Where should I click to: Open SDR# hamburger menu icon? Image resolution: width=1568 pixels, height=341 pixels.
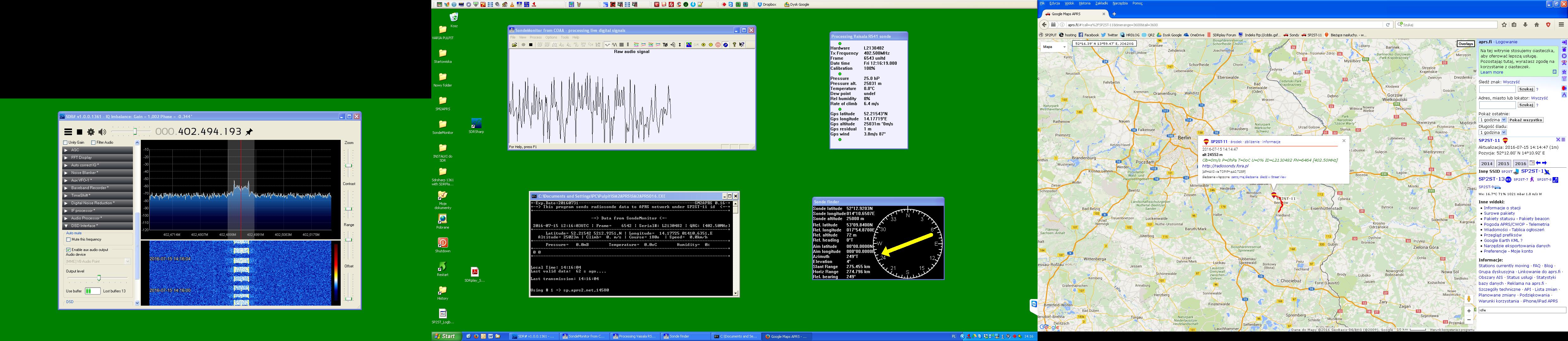point(68,132)
